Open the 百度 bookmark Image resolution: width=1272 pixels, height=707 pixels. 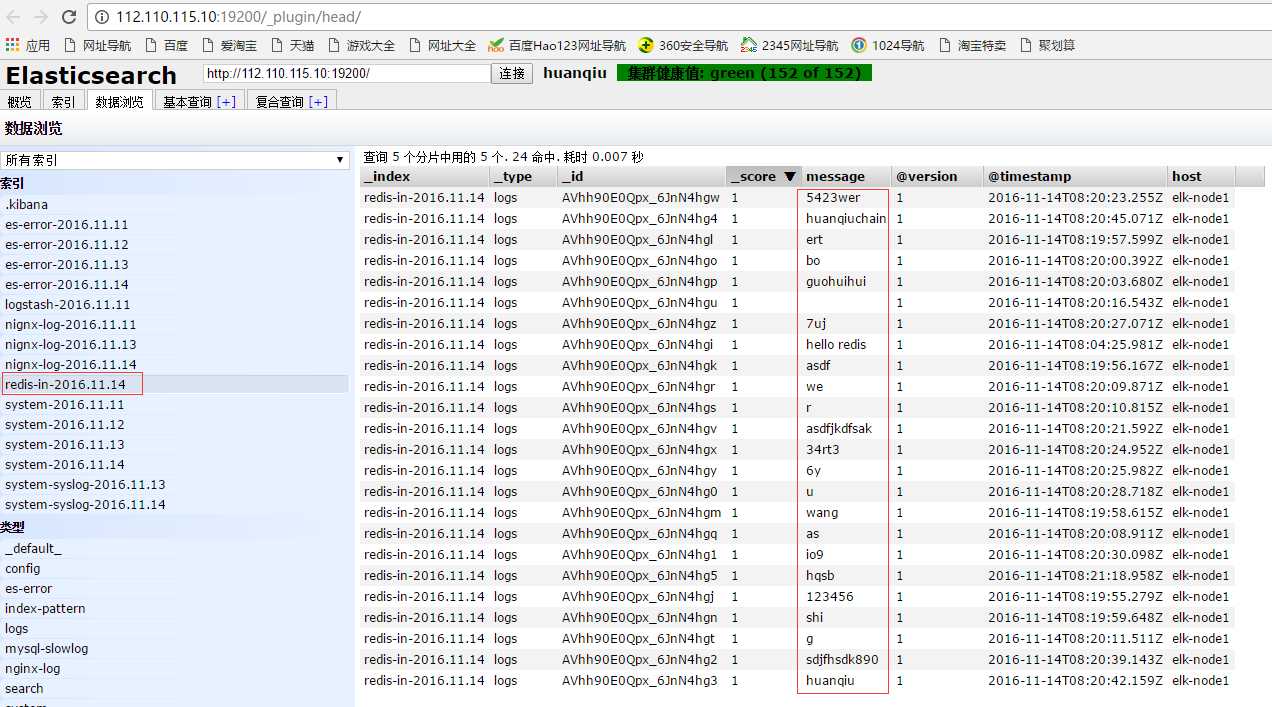(166, 45)
